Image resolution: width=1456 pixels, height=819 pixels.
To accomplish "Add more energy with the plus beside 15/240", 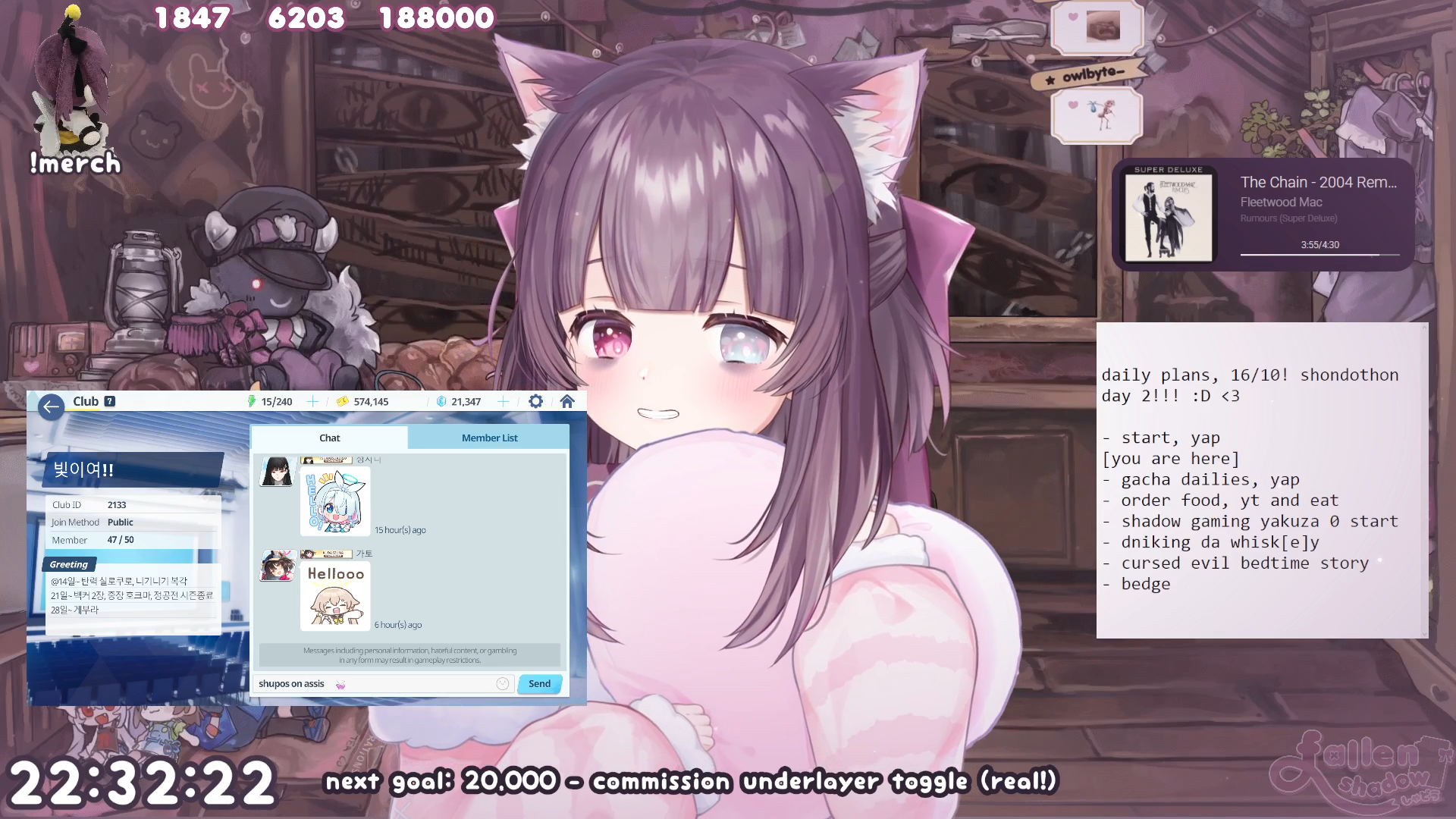I will [x=312, y=401].
